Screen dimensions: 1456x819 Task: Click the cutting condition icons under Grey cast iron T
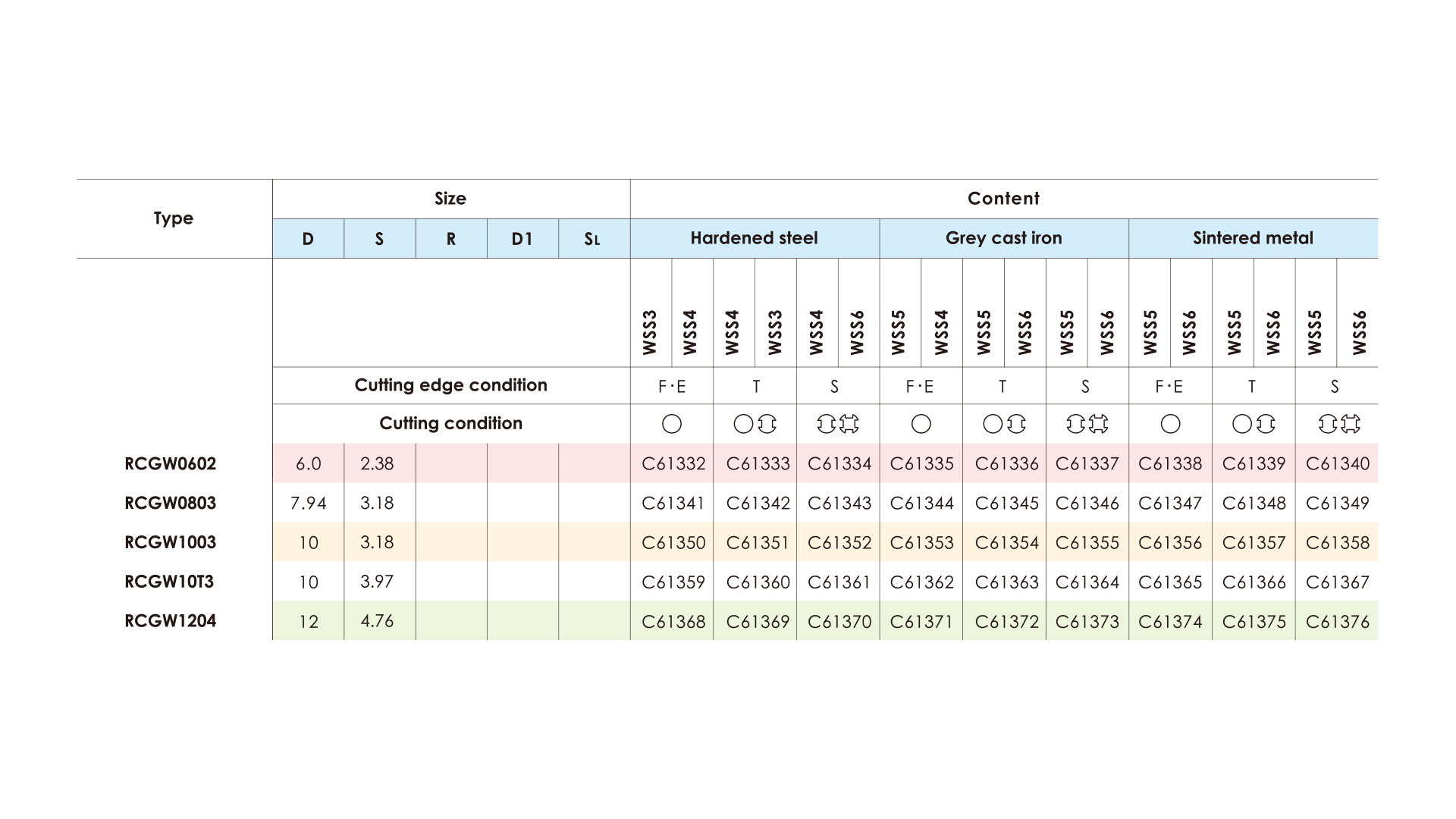[1004, 424]
